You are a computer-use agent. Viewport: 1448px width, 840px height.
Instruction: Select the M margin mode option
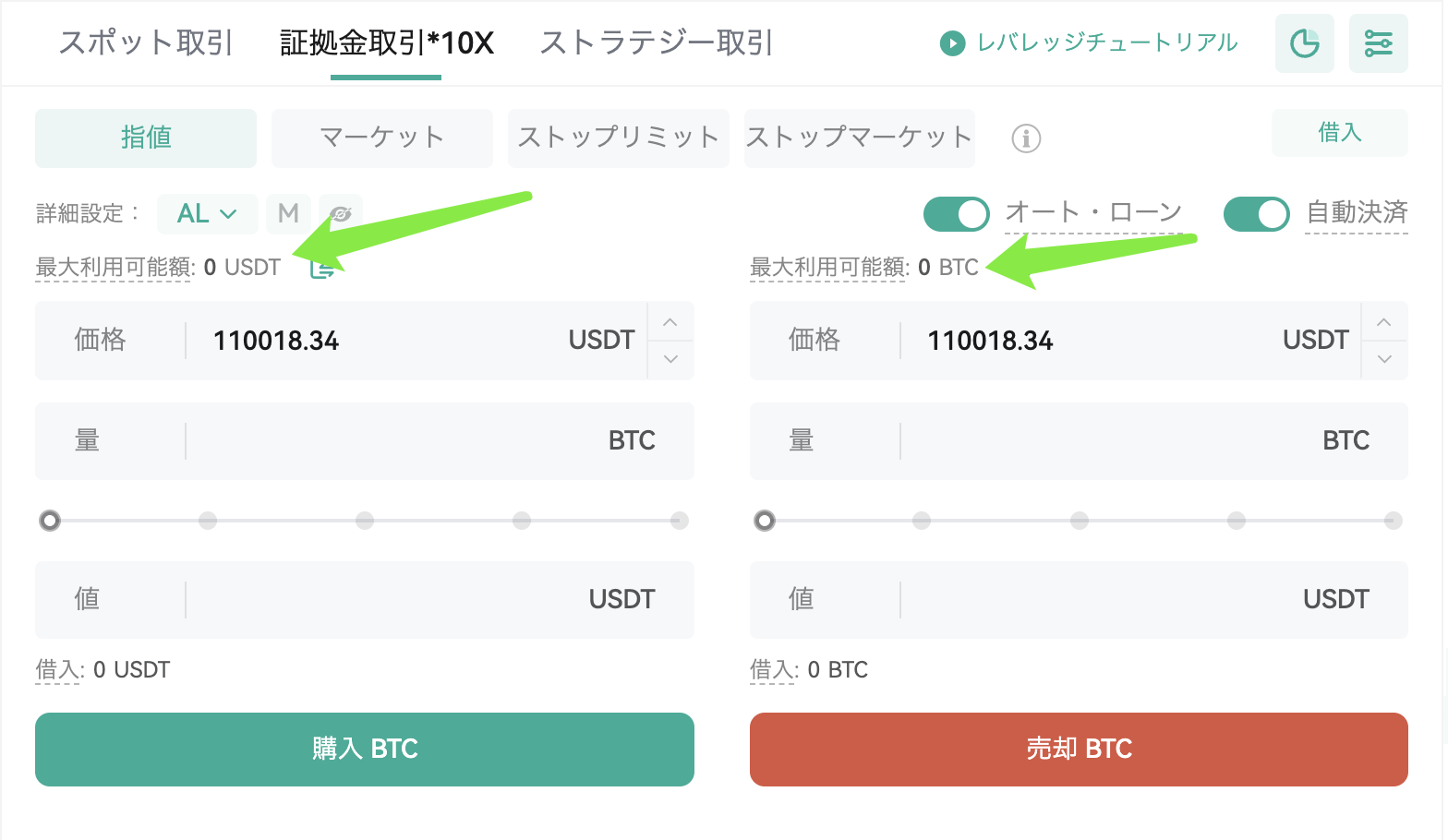[288, 214]
